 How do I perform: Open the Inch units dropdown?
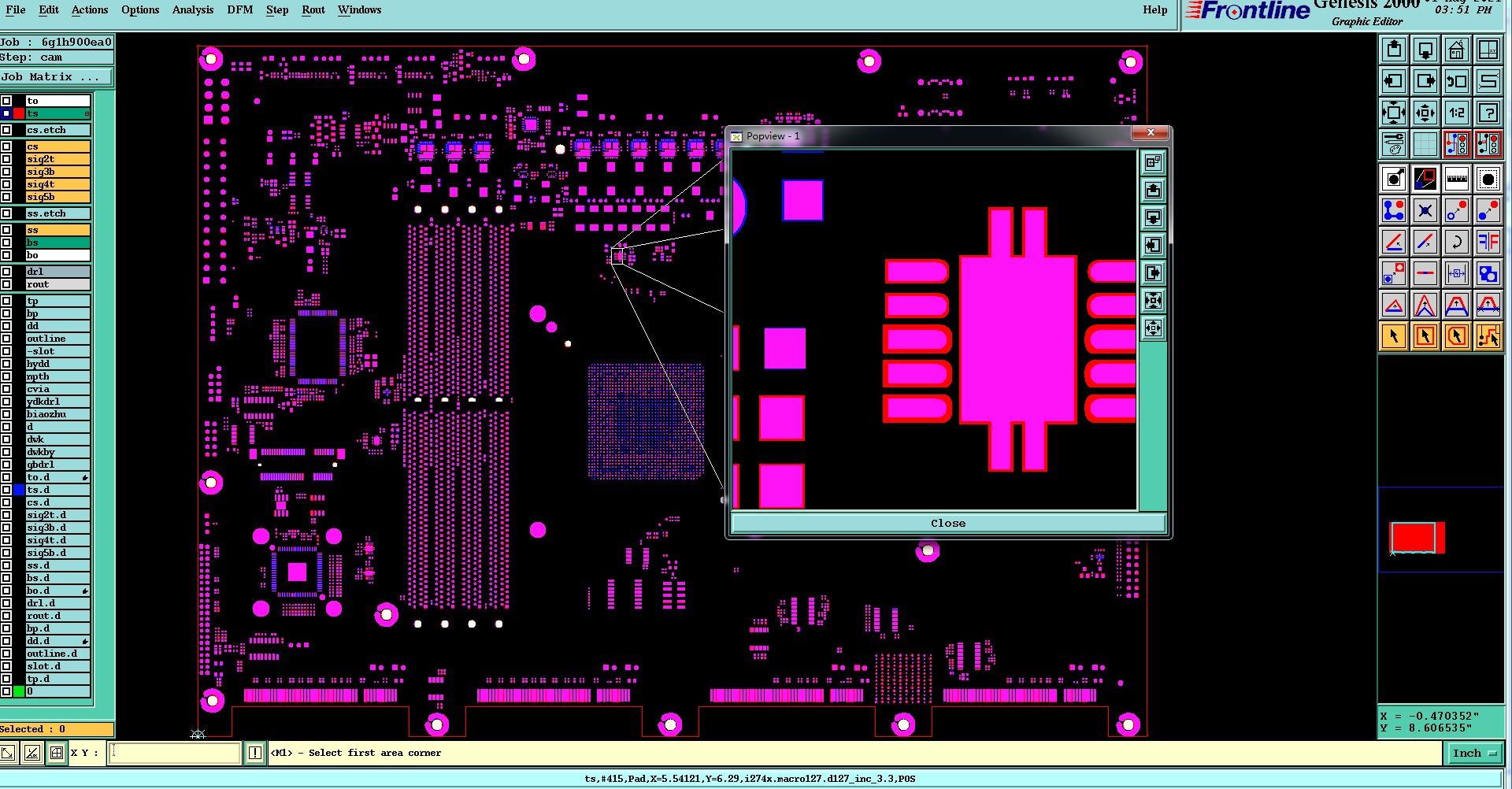tap(1474, 754)
